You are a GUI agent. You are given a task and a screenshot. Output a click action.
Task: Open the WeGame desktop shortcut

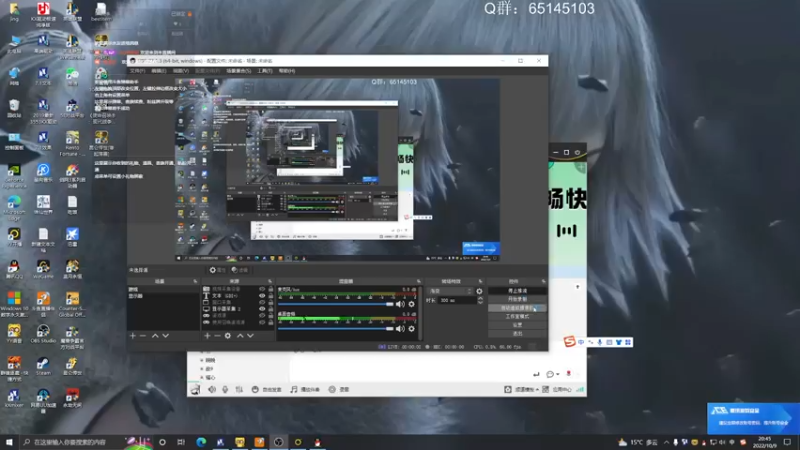click(x=43, y=269)
